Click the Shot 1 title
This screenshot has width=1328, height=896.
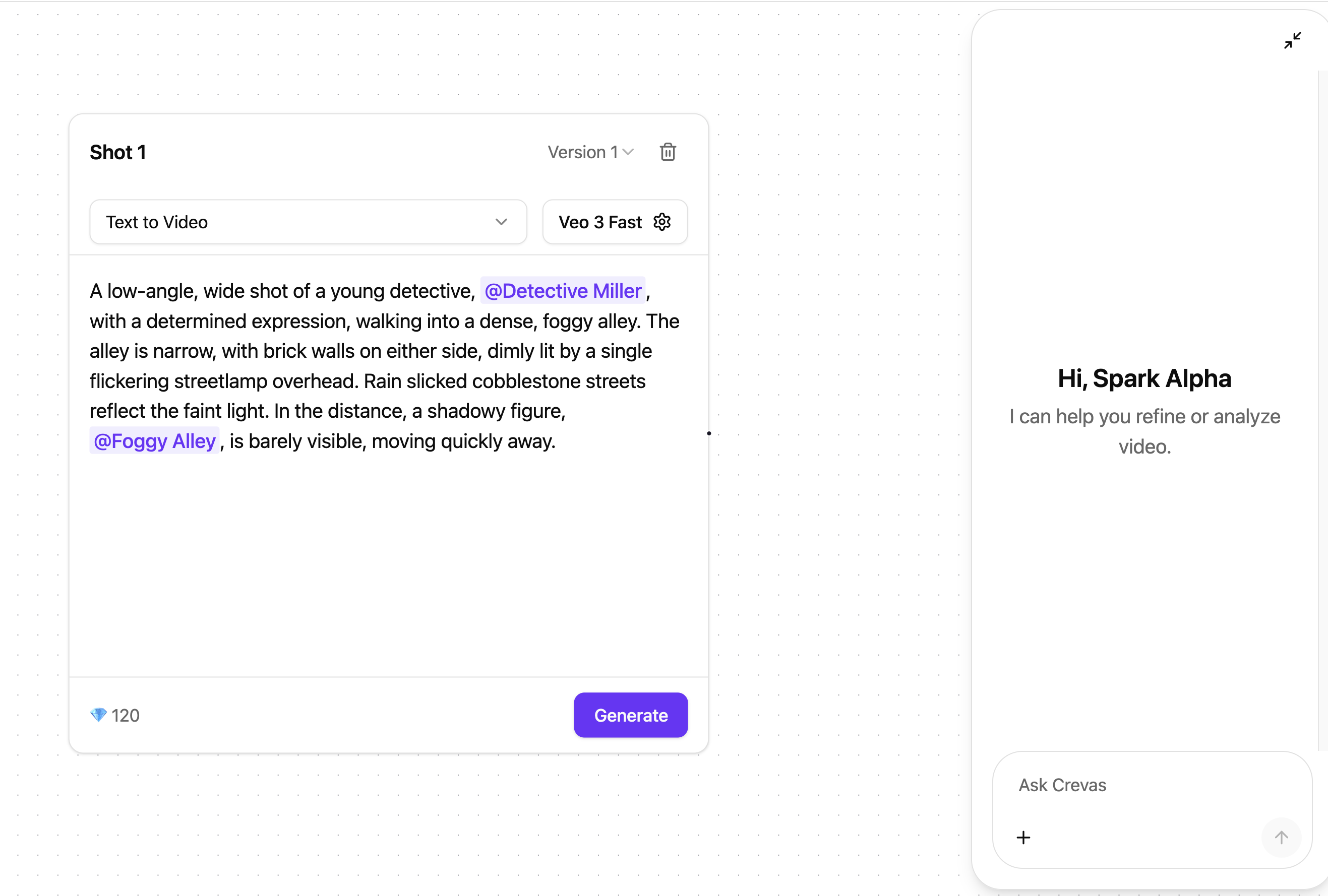(x=117, y=153)
